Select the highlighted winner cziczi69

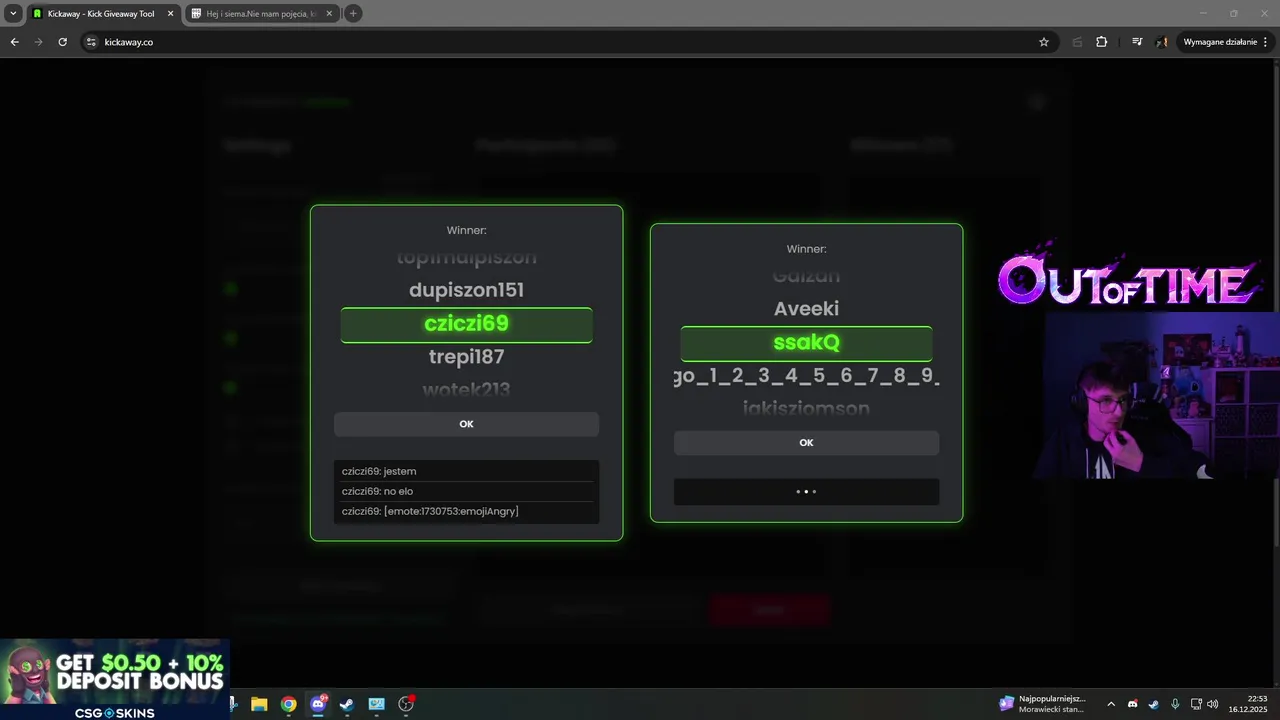point(466,324)
